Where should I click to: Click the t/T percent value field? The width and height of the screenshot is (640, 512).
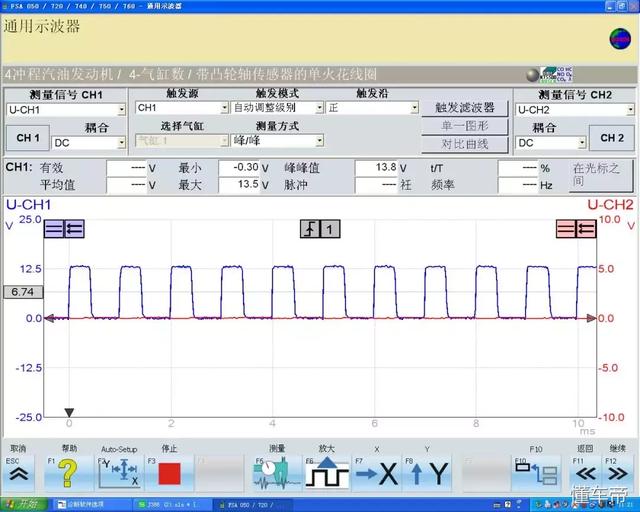pyautogui.click(x=518, y=167)
